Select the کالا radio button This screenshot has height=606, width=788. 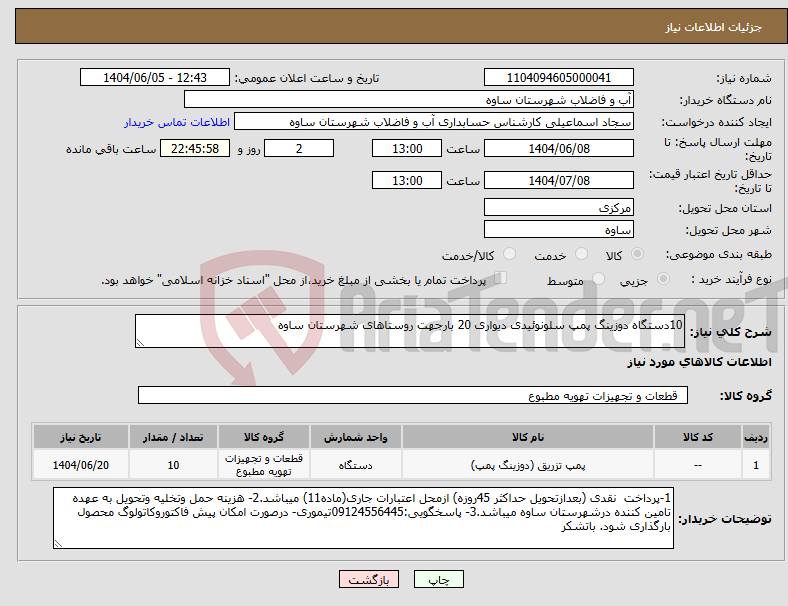[x=637, y=254]
